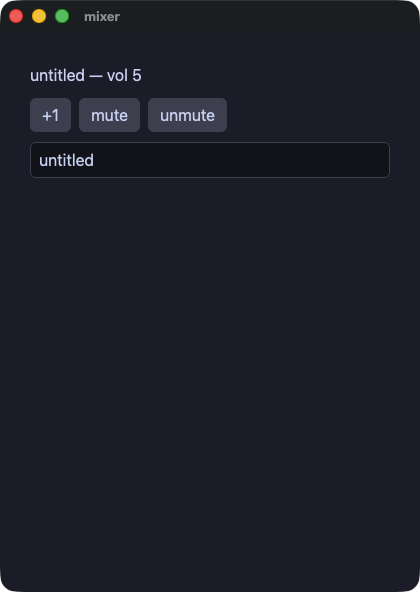Click the red close circle in title bar
This screenshot has width=420, height=592.
point(16,16)
